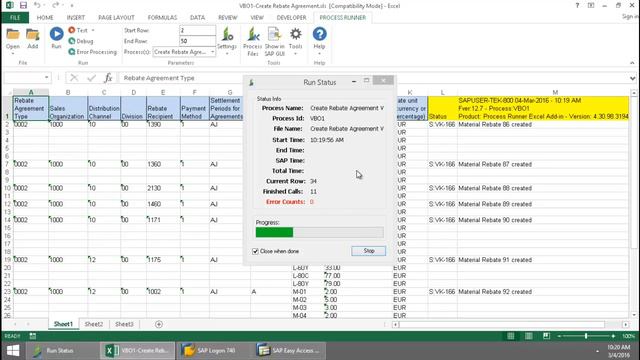The width and height of the screenshot is (640, 360).
Task: Click the formula bar text 'Rebate Agreement Type'
Action: [159, 78]
